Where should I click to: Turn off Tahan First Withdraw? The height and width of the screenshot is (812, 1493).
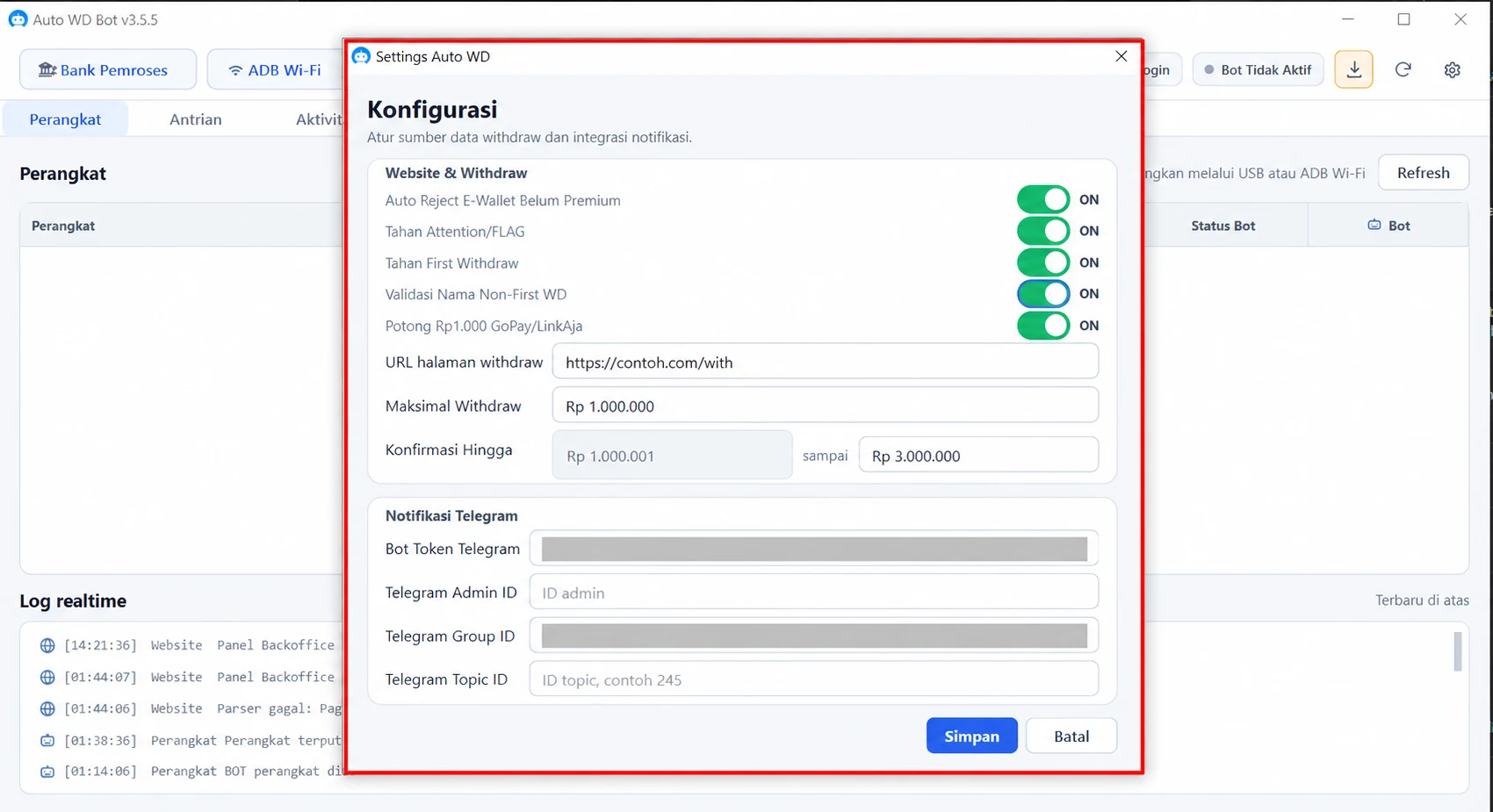1043,262
